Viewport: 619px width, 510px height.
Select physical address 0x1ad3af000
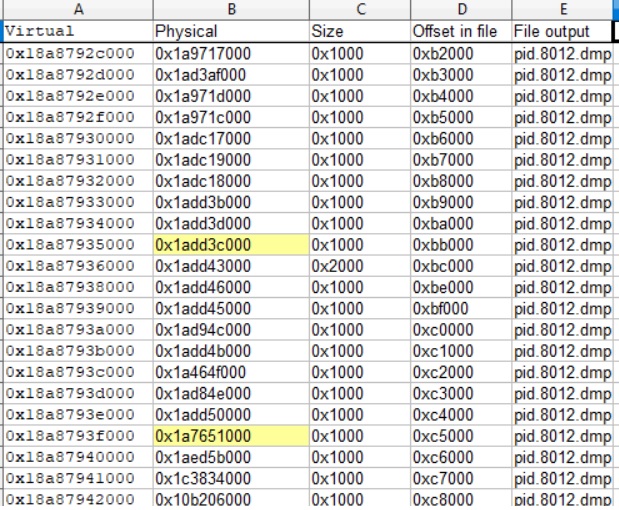coord(231,75)
